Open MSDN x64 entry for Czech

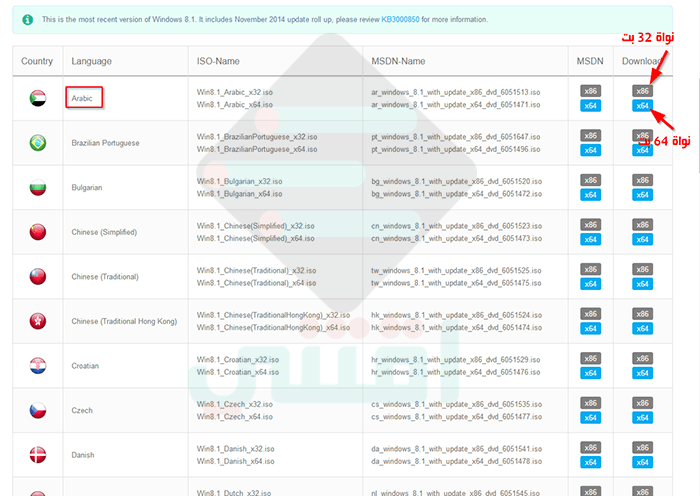point(591,418)
